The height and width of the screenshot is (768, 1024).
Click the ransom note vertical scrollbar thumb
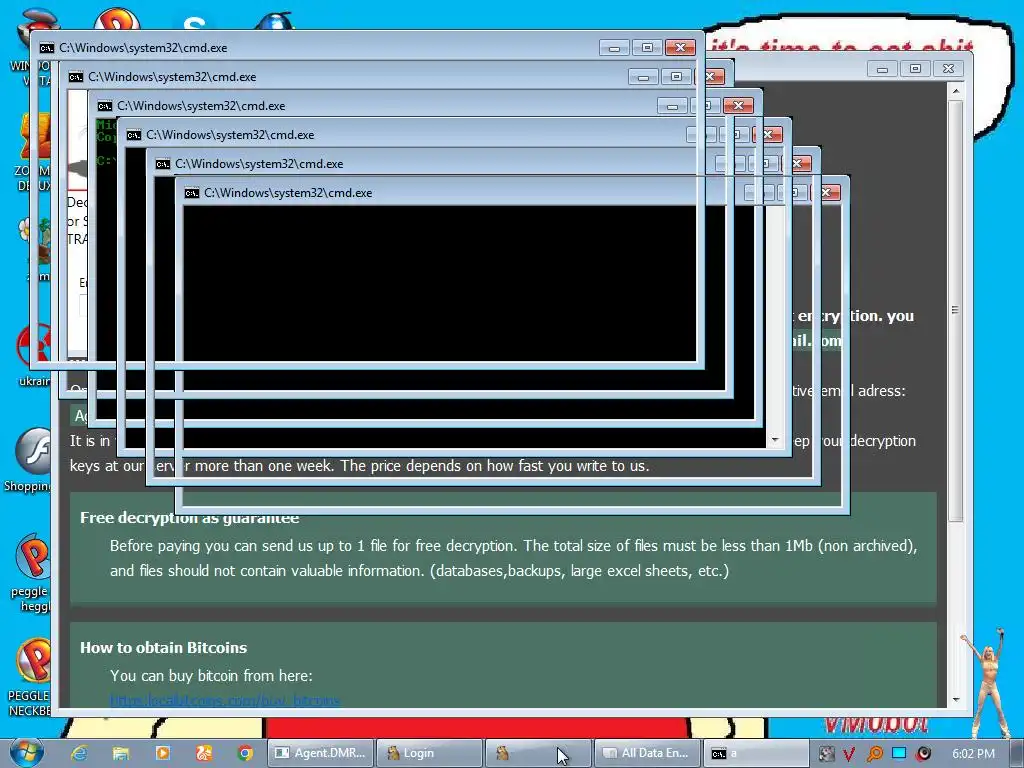tap(955, 310)
